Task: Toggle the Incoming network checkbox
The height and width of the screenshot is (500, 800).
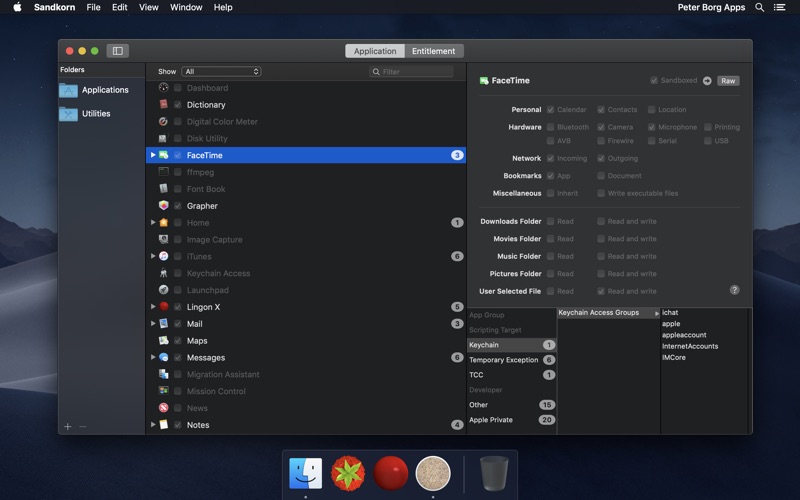Action: pyautogui.click(x=551, y=159)
